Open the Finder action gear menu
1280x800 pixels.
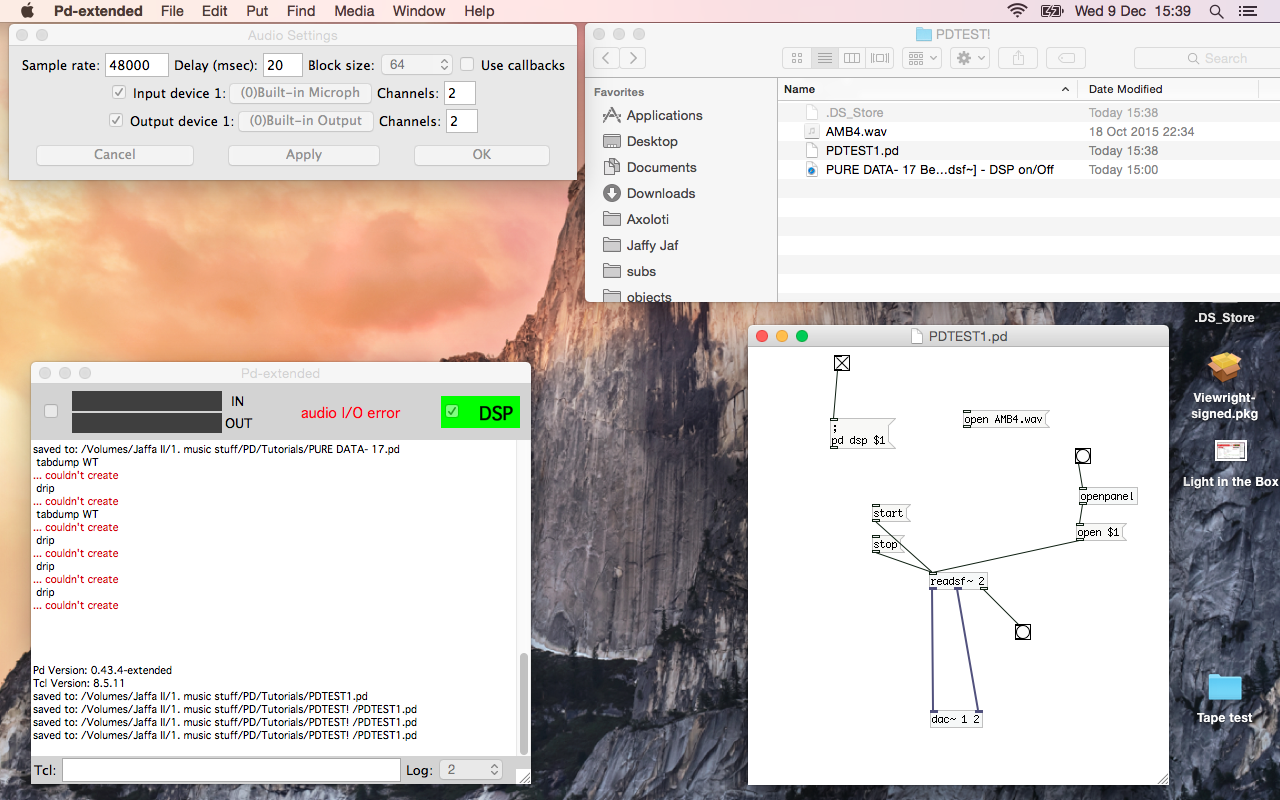tap(970, 58)
